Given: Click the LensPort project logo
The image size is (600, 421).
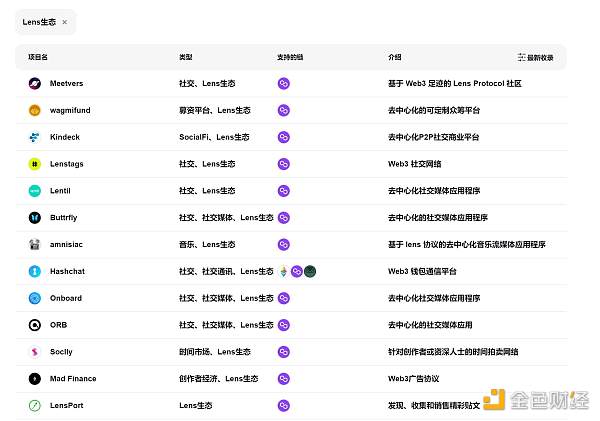Looking at the screenshot, I should 35,405.
